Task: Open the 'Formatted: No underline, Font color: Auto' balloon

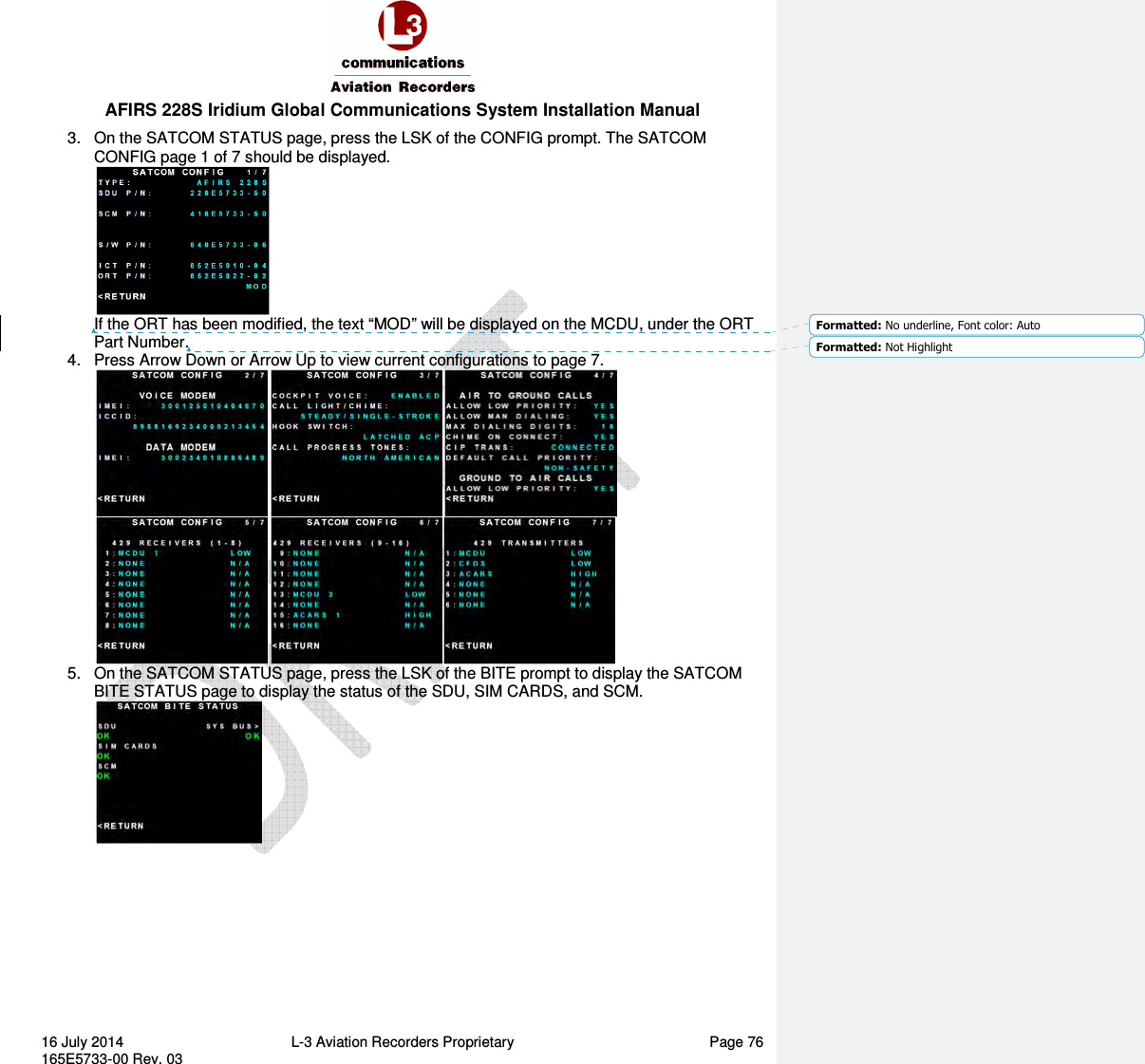Action: pyautogui.click(x=976, y=325)
